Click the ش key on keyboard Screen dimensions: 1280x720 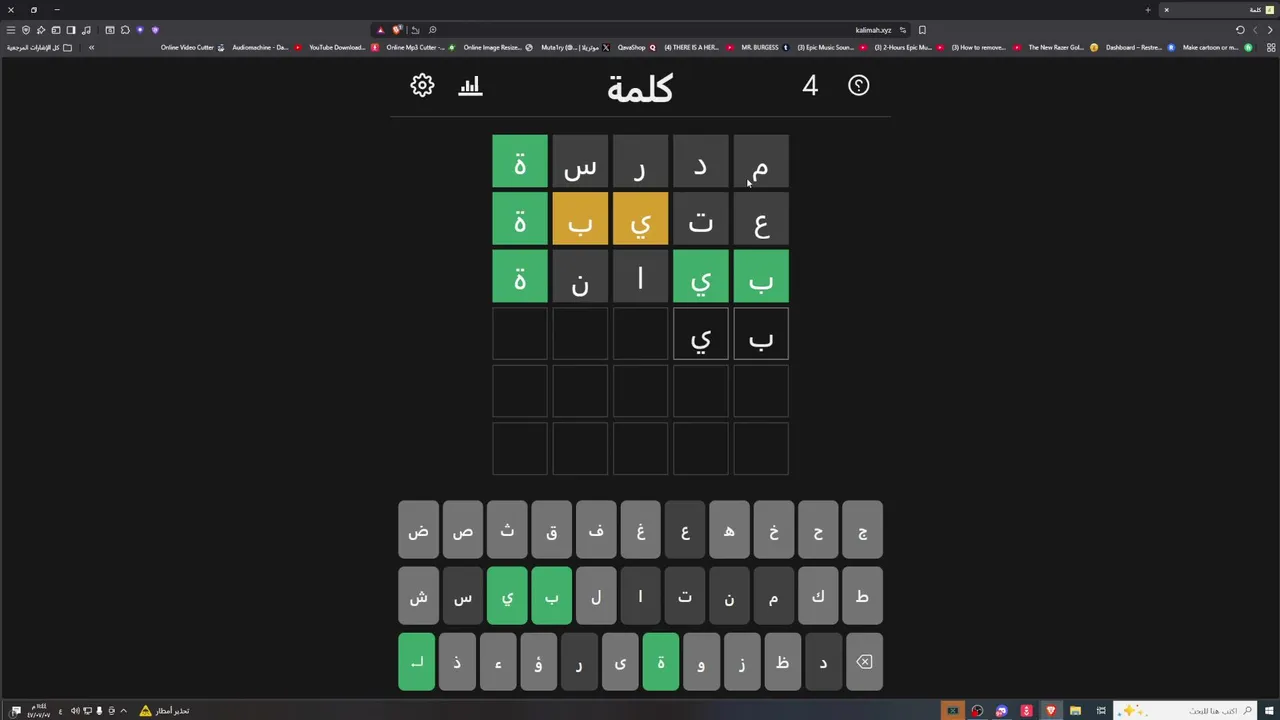(418, 596)
